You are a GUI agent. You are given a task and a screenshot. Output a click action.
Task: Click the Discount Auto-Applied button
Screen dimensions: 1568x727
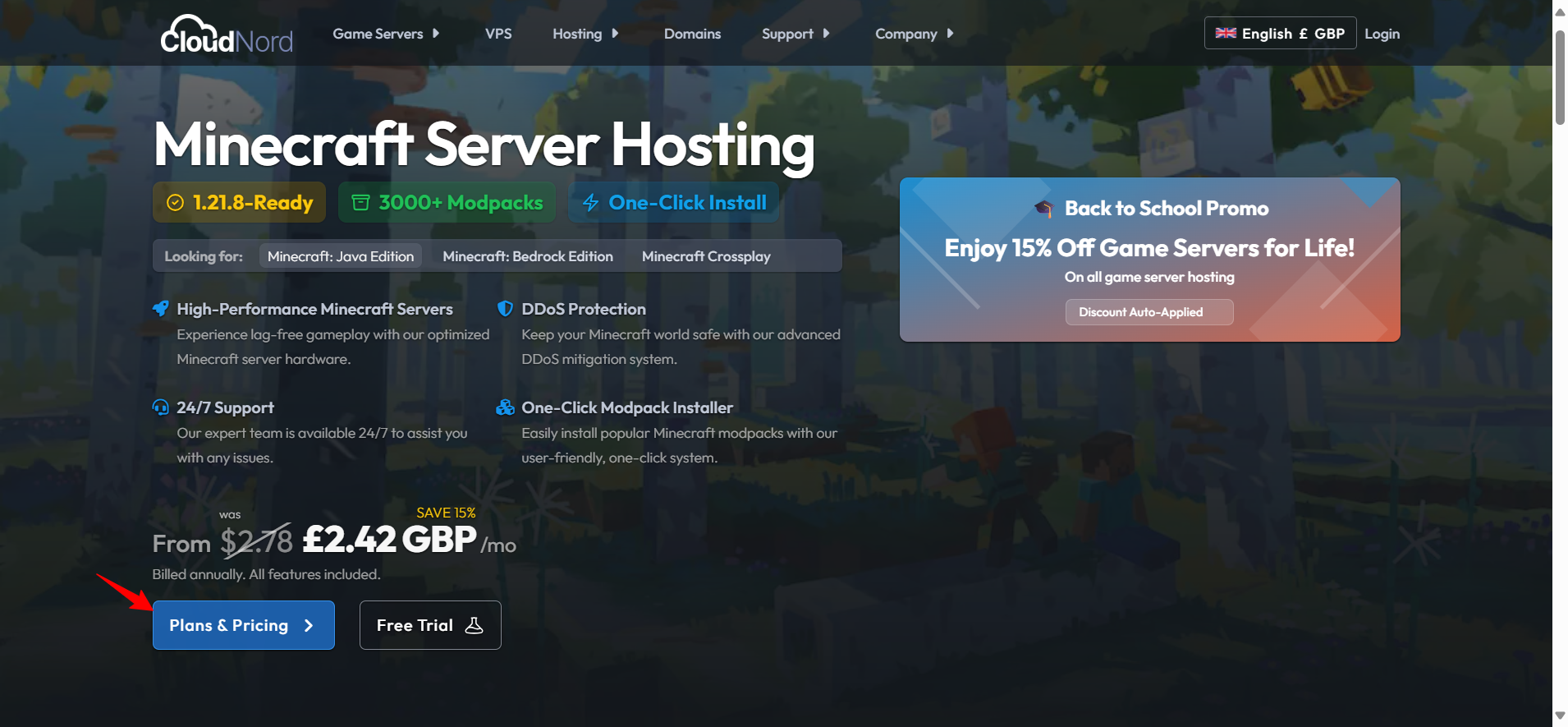[1149, 312]
